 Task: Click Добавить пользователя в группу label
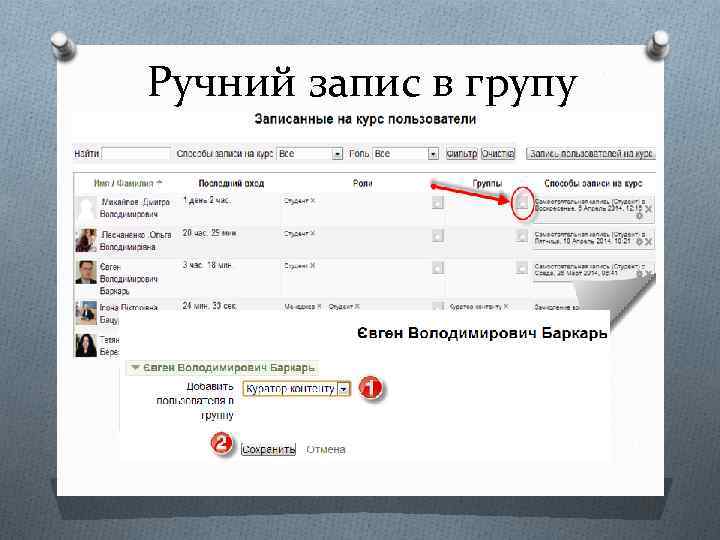pyautogui.click(x=195, y=401)
